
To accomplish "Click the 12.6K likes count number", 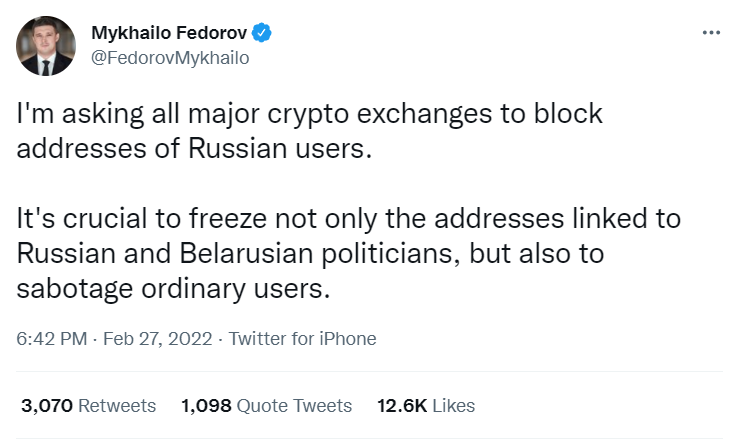I will coord(402,406).
